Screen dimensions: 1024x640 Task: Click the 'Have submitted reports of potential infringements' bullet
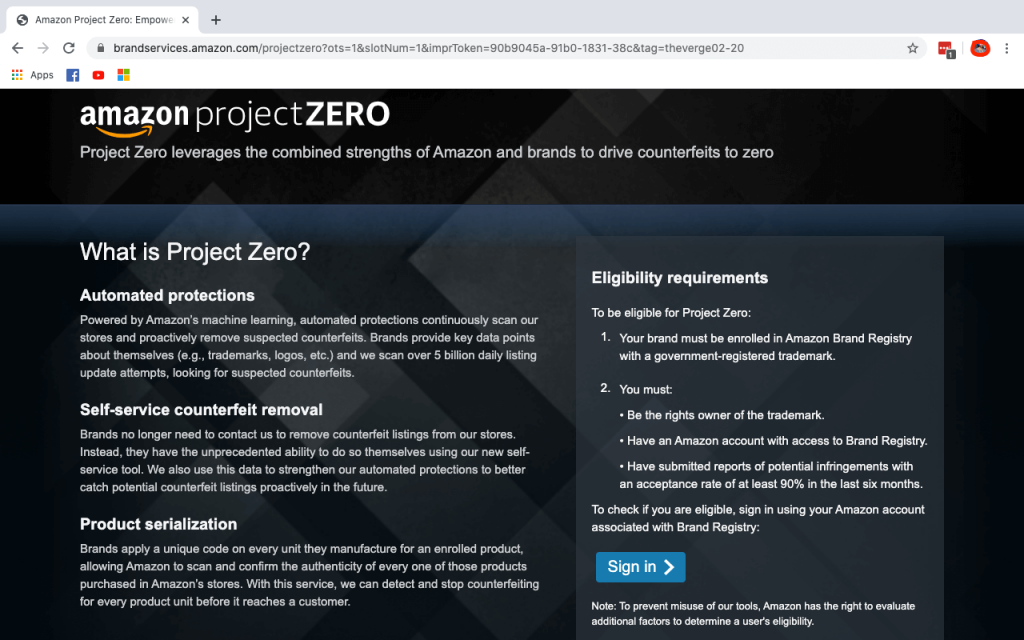click(x=771, y=475)
